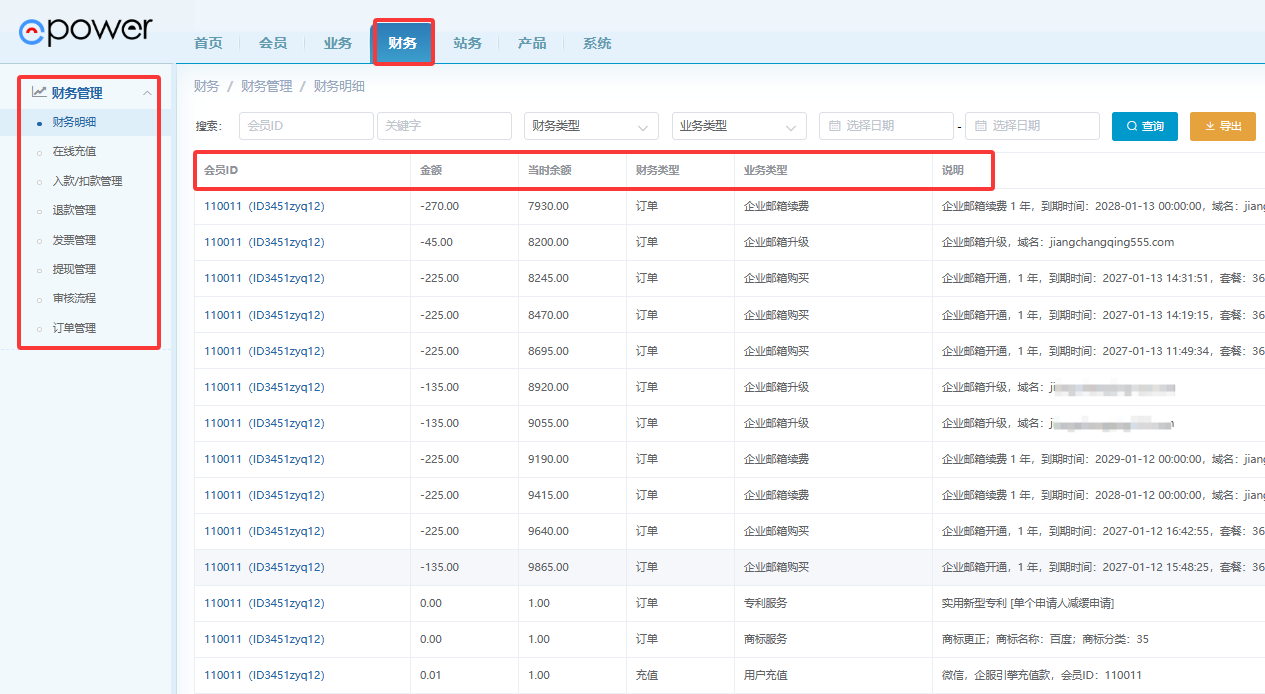Click the ePower logo
The width and height of the screenshot is (1265, 694).
pos(86,30)
